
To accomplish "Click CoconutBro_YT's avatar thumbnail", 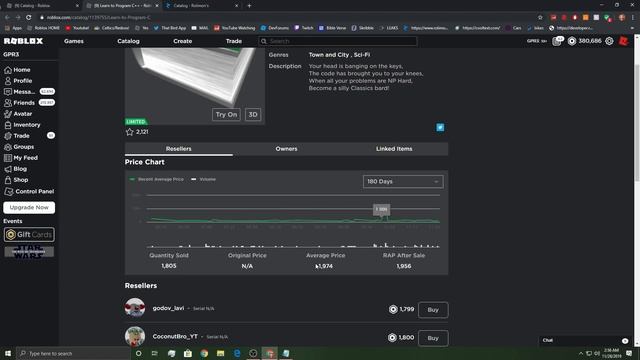I will point(135,336).
